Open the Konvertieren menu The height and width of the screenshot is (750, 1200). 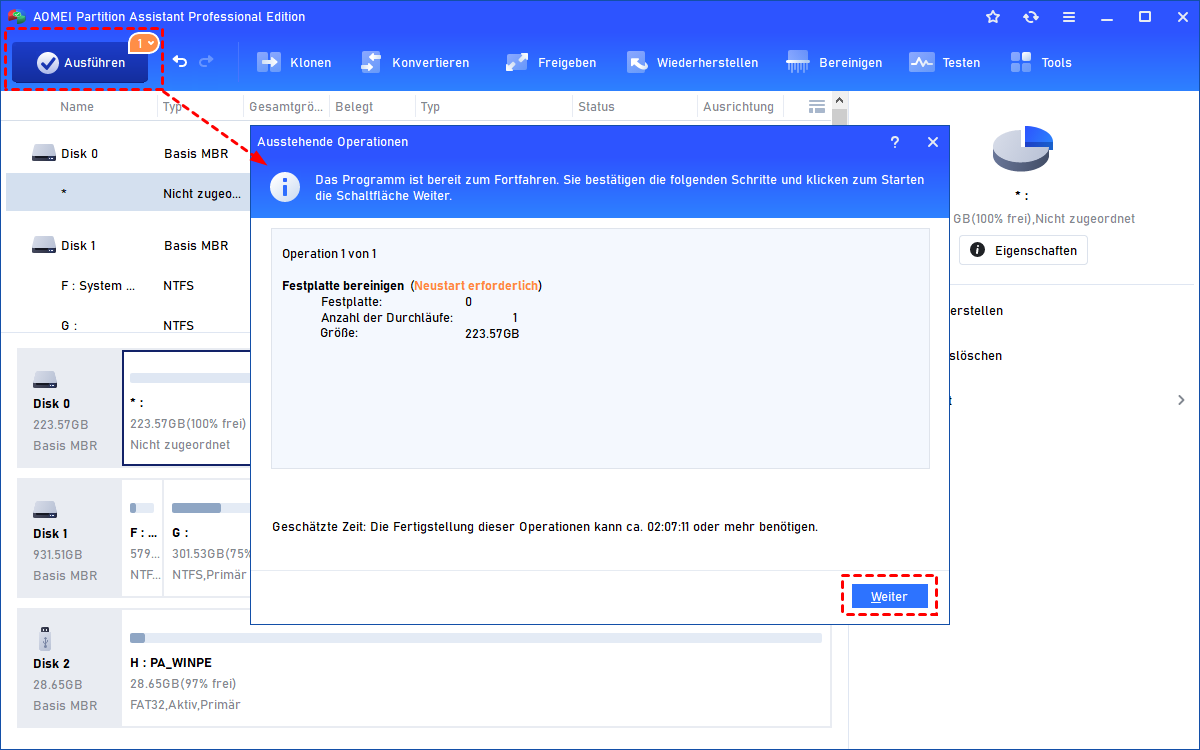click(414, 62)
